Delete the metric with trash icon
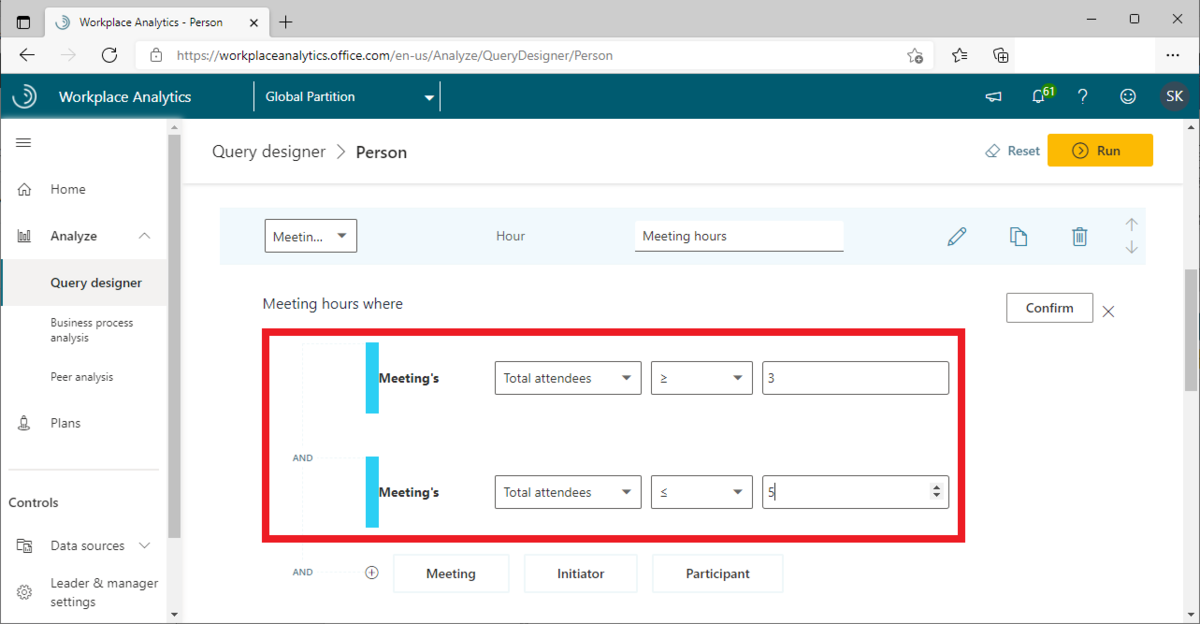This screenshot has height=624, width=1200. [x=1079, y=236]
